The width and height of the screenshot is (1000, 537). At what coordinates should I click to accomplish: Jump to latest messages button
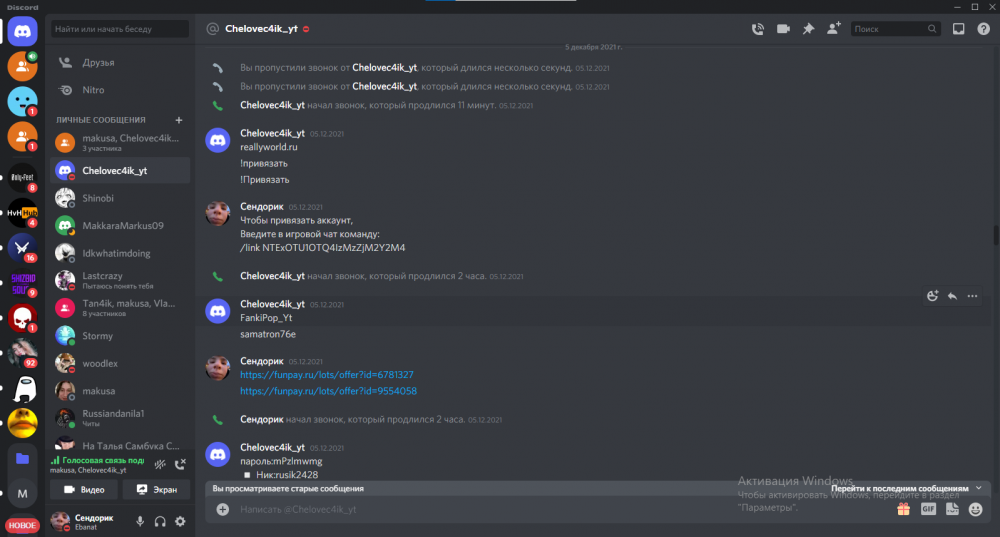point(906,489)
